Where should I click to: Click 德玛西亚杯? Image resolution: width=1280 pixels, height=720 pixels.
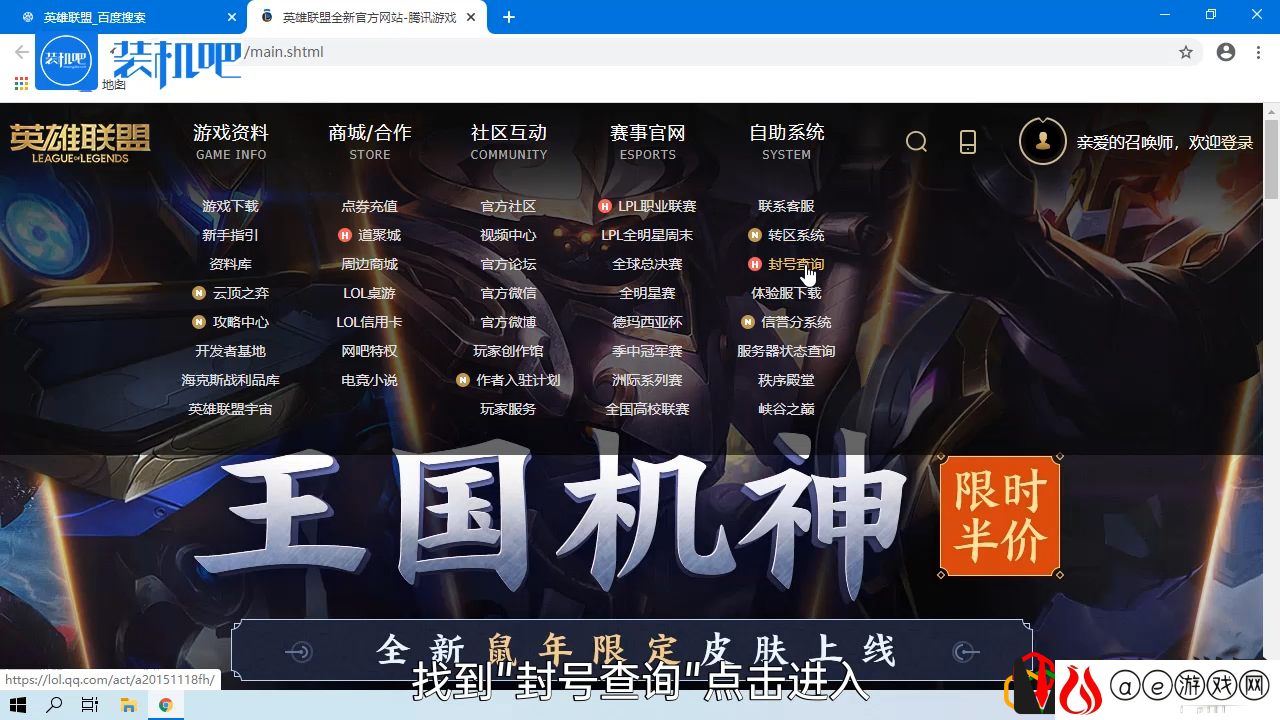(648, 322)
